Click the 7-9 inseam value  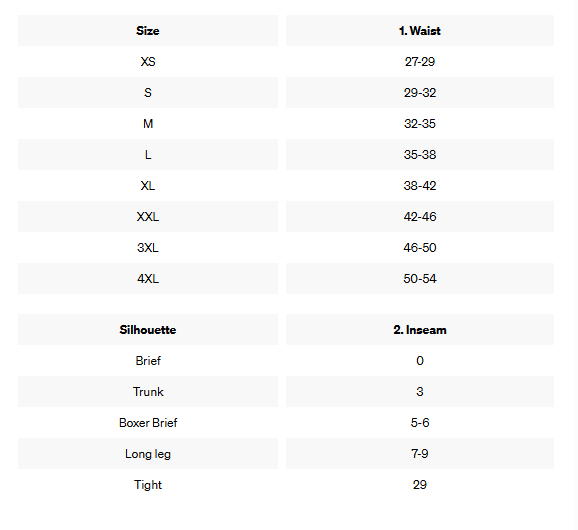point(419,453)
